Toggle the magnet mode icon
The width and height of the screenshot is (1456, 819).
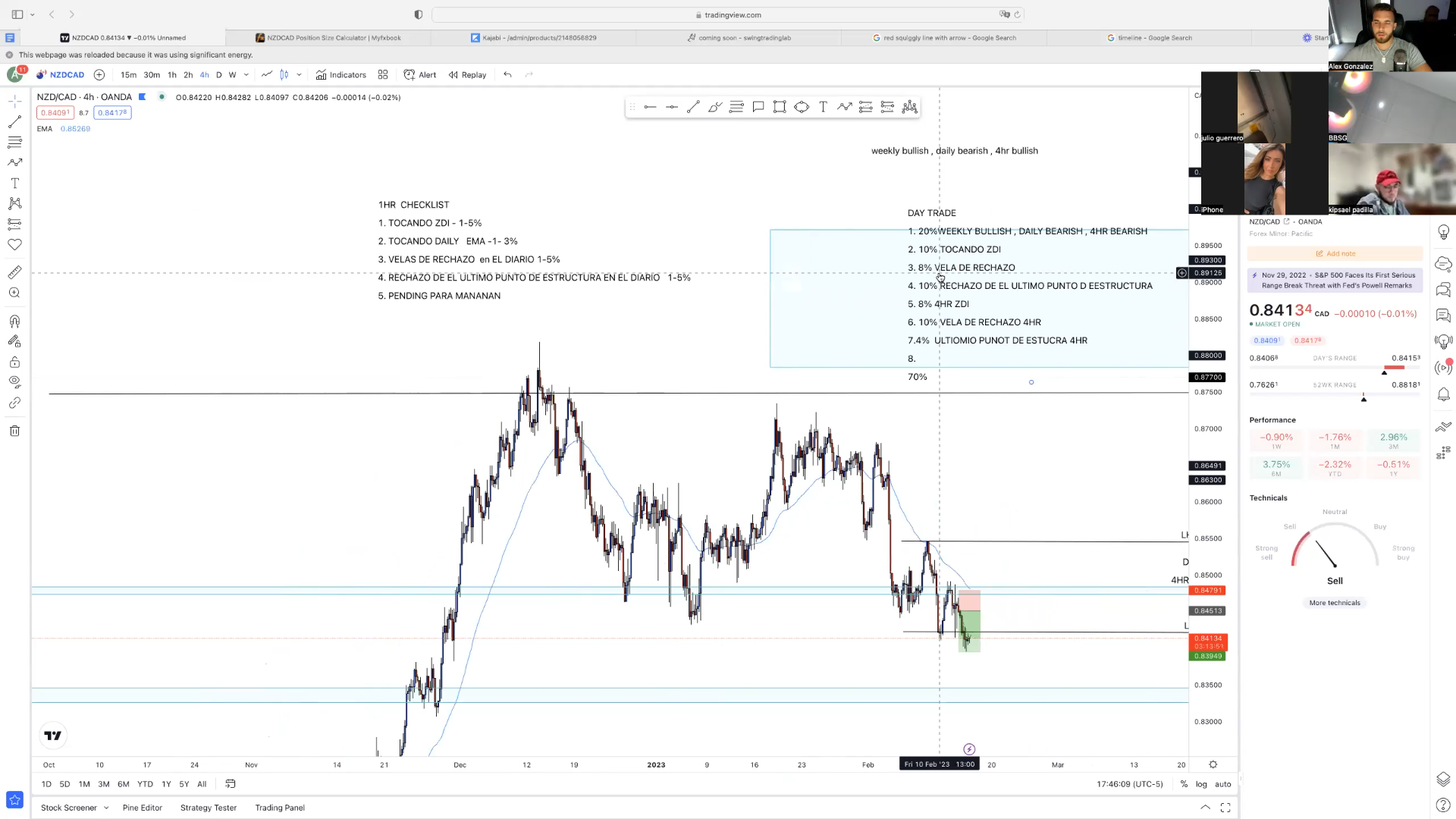coord(14,322)
